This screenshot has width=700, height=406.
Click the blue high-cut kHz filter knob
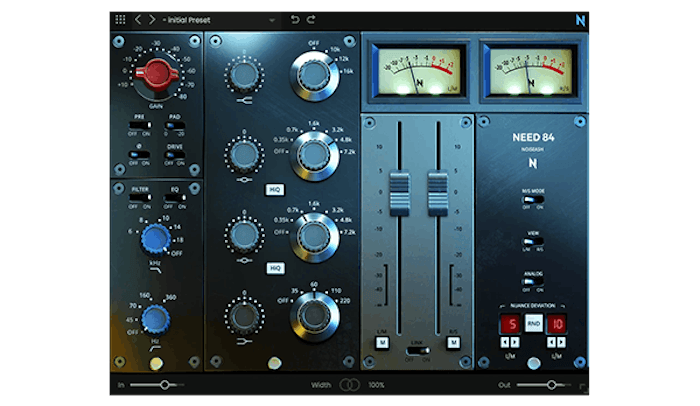coord(154,236)
